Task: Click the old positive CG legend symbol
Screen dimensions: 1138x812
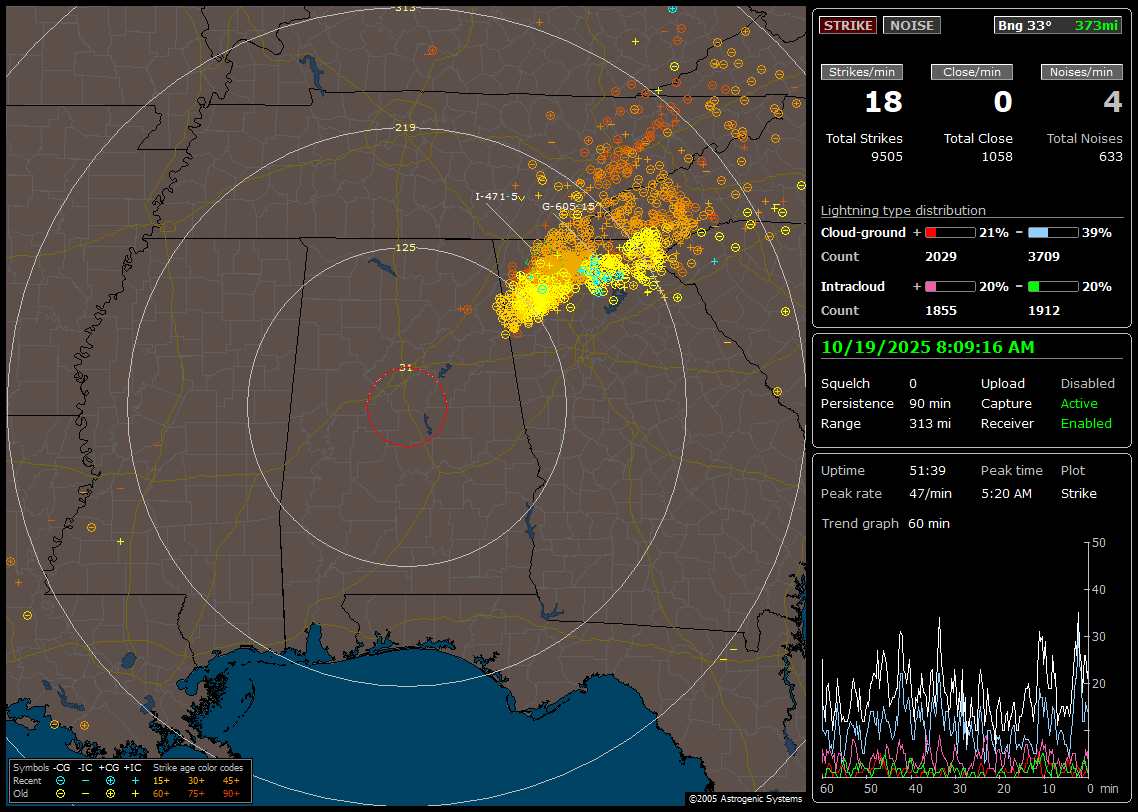Action: pyautogui.click(x=110, y=793)
